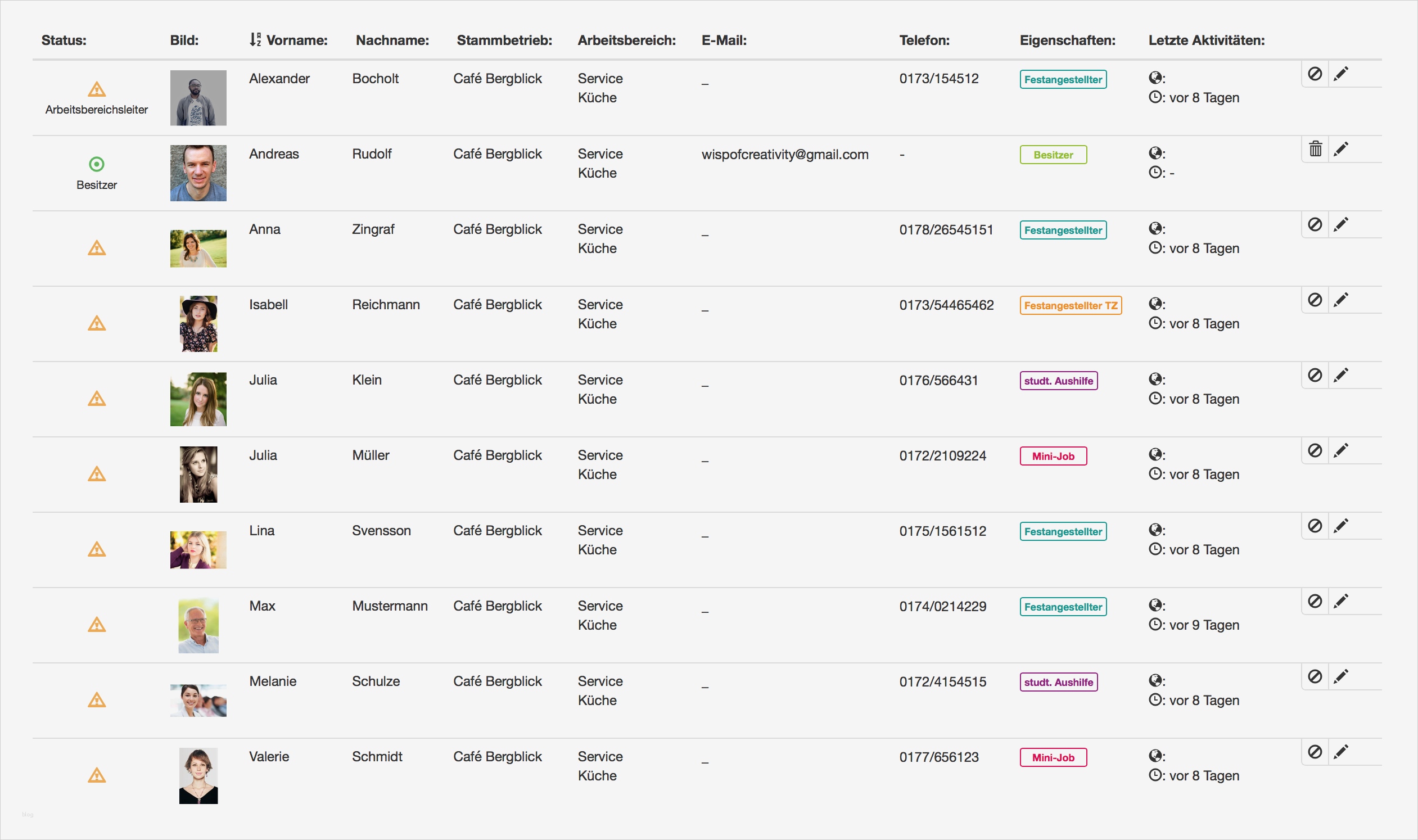
Task: Click the orange Festangestellter TZ tag
Action: pos(1070,306)
